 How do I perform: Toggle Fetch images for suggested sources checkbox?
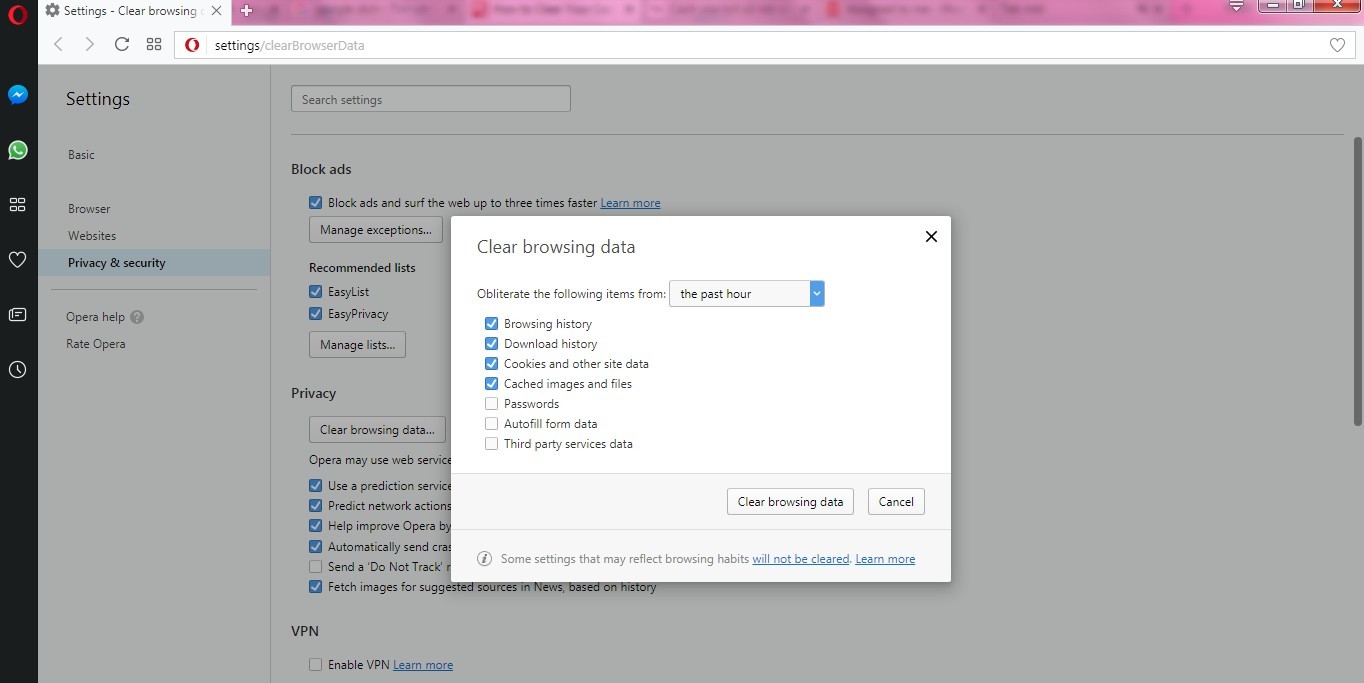point(316,587)
